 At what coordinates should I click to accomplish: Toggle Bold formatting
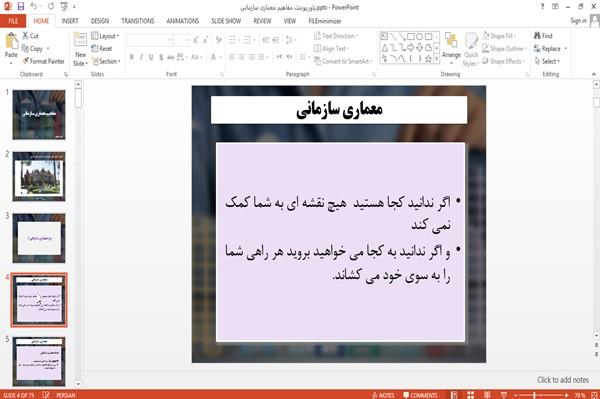(x=132, y=57)
